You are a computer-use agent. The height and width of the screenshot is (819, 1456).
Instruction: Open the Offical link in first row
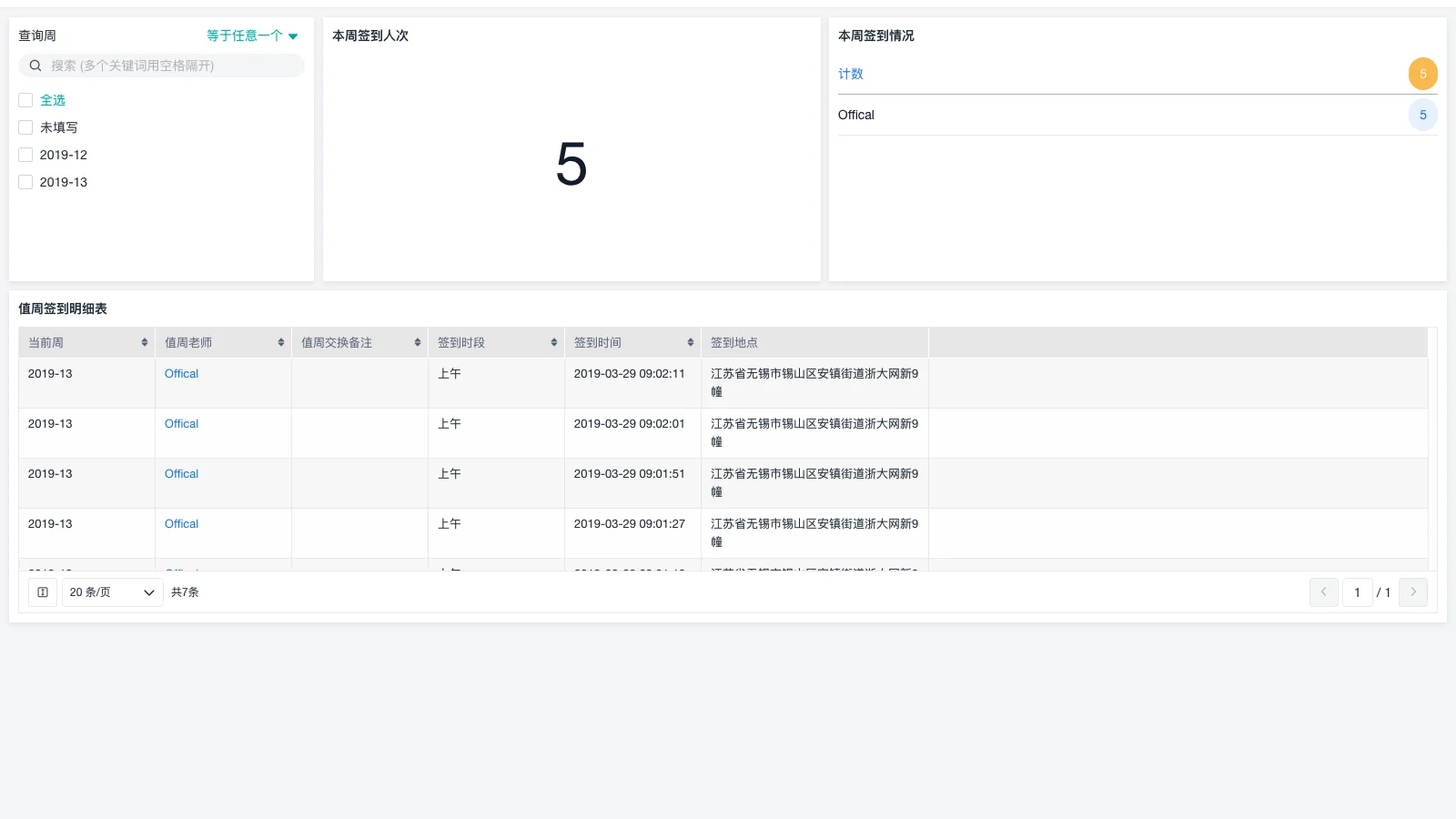point(181,374)
